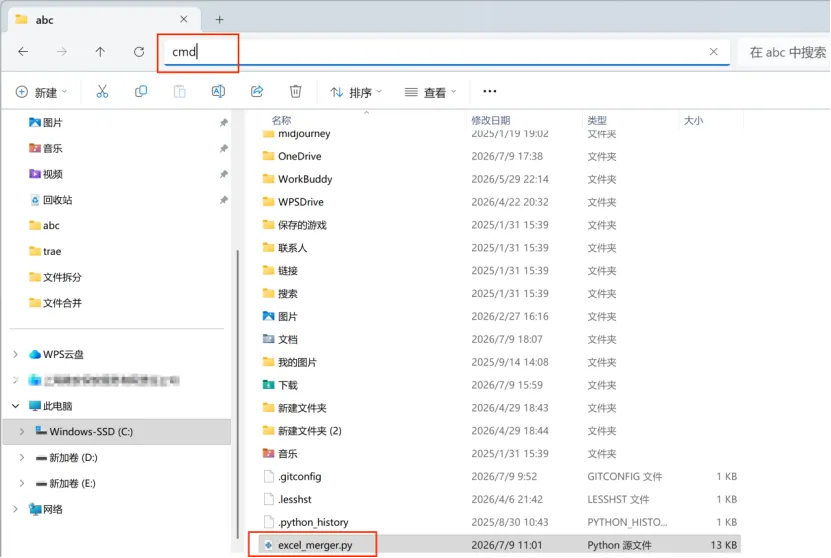Unpin 回收站 from quick access
Image resolution: width=831 pixels, height=558 pixels.
(224, 200)
